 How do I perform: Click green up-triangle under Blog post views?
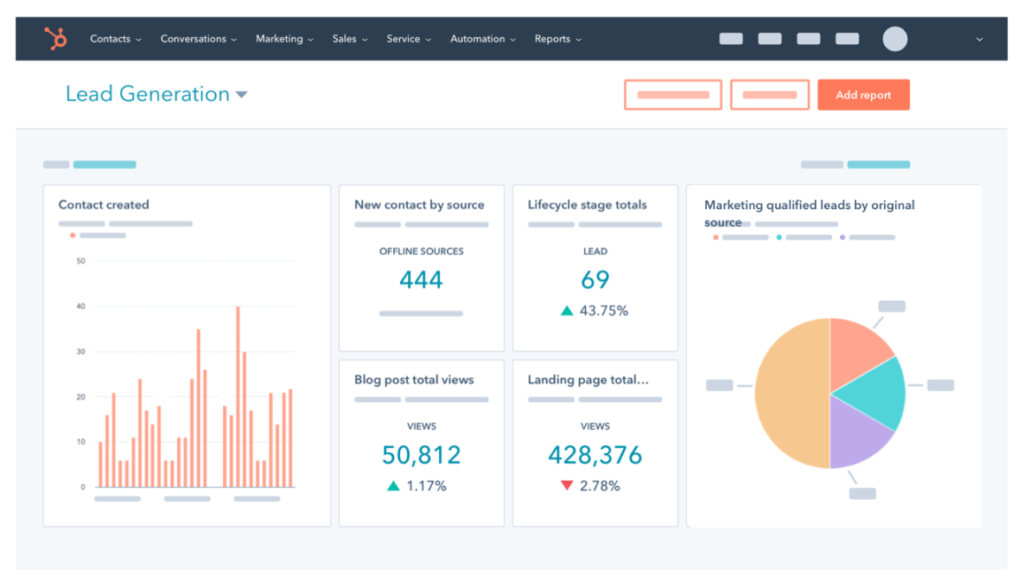(393, 486)
